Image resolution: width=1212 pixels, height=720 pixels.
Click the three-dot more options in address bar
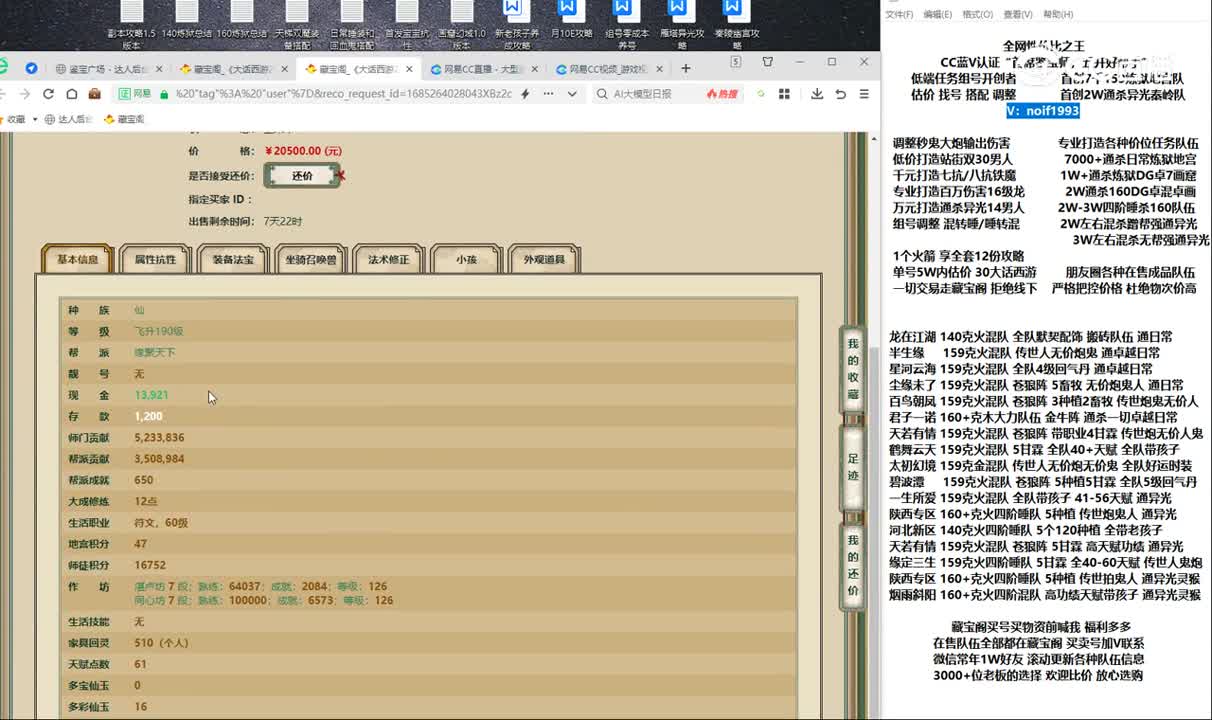(548, 94)
